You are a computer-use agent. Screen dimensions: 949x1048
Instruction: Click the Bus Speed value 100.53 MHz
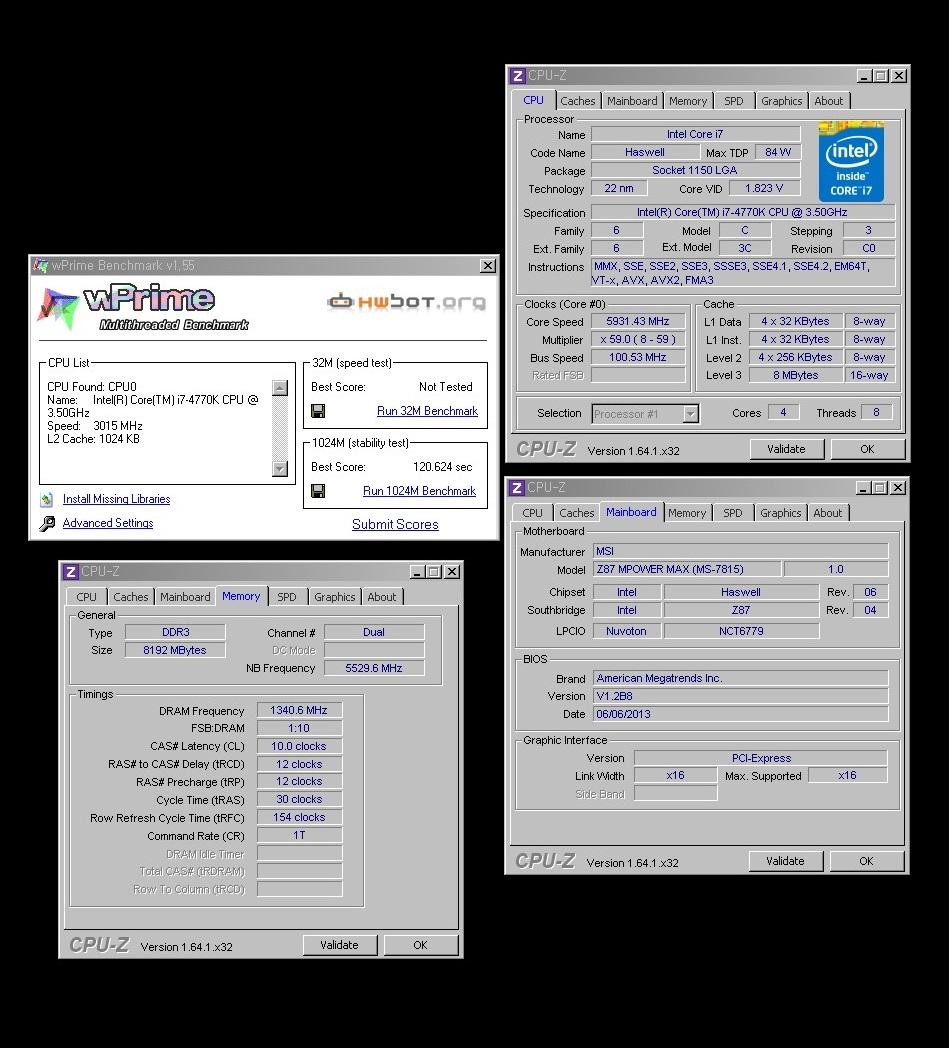(x=638, y=358)
